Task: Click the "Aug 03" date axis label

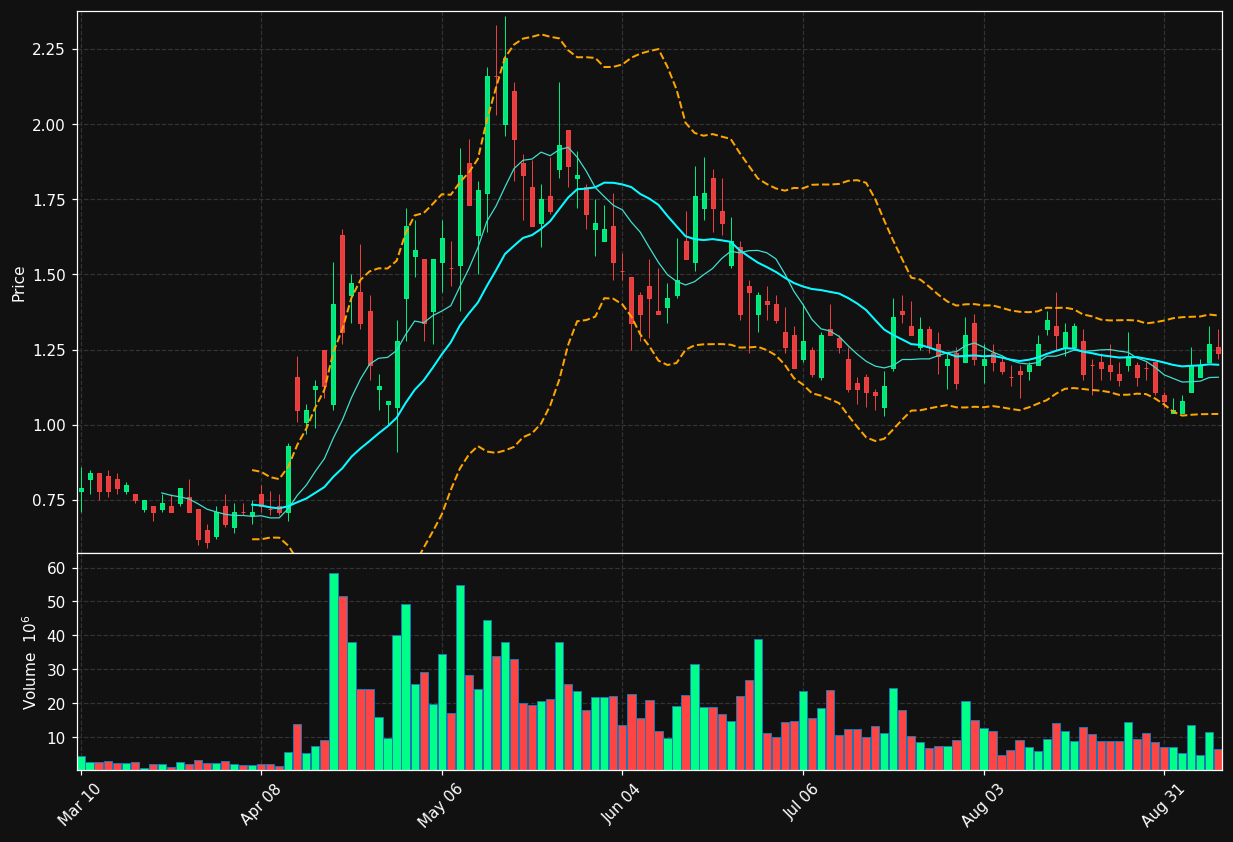Action: (x=983, y=804)
